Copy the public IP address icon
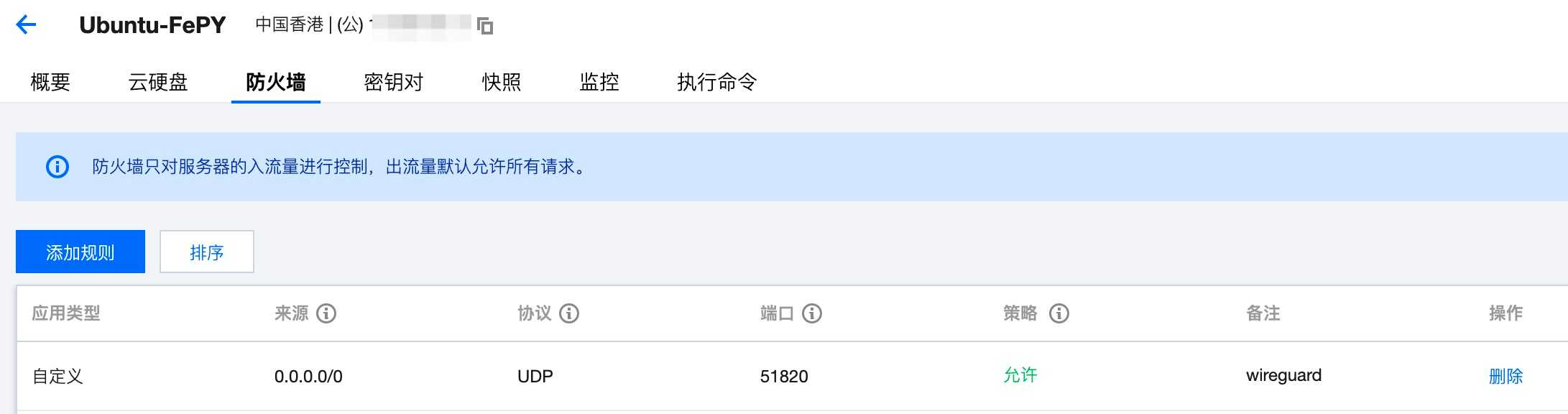The height and width of the screenshot is (414, 1568). [485, 26]
